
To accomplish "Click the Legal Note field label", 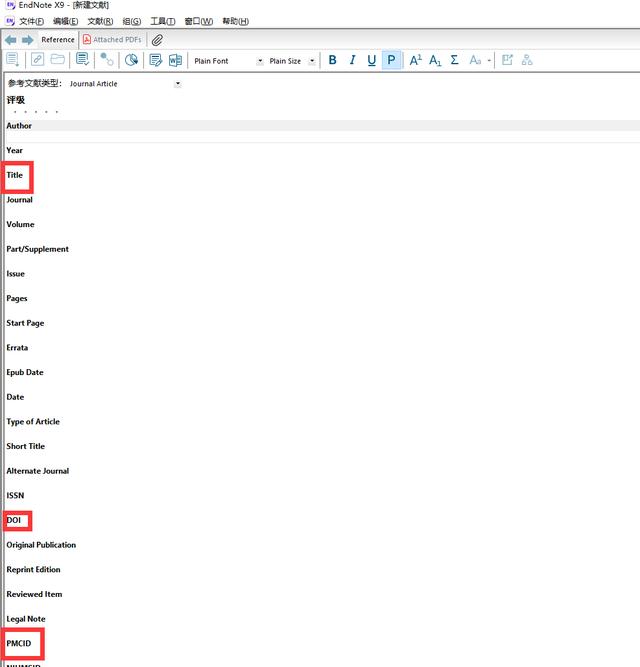I will click(26, 619).
